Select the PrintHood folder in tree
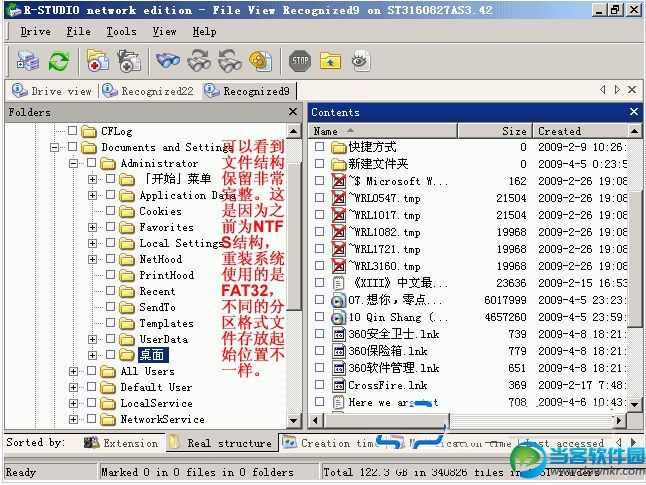Image resolution: width=646 pixels, height=485 pixels. [166, 275]
